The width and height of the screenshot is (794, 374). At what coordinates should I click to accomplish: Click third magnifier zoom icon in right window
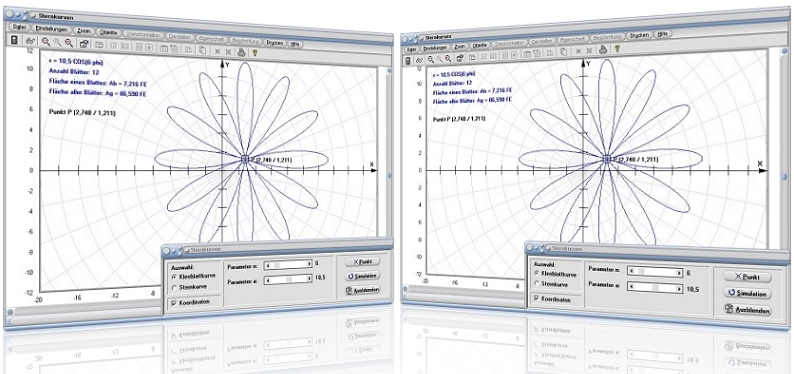click(448, 58)
